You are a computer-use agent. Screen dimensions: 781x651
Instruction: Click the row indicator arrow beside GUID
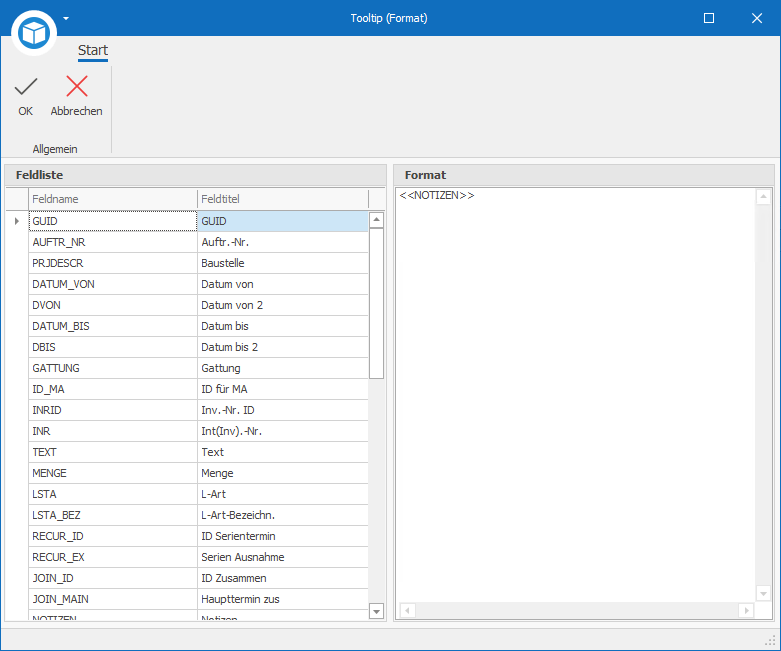point(17,221)
